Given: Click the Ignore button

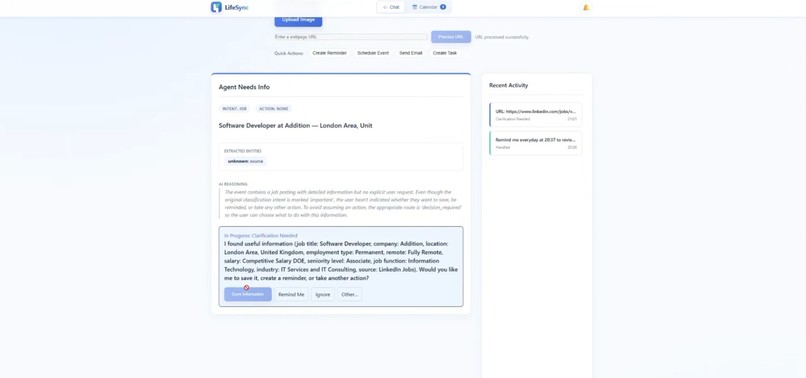Looking at the screenshot, I should 323,295.
